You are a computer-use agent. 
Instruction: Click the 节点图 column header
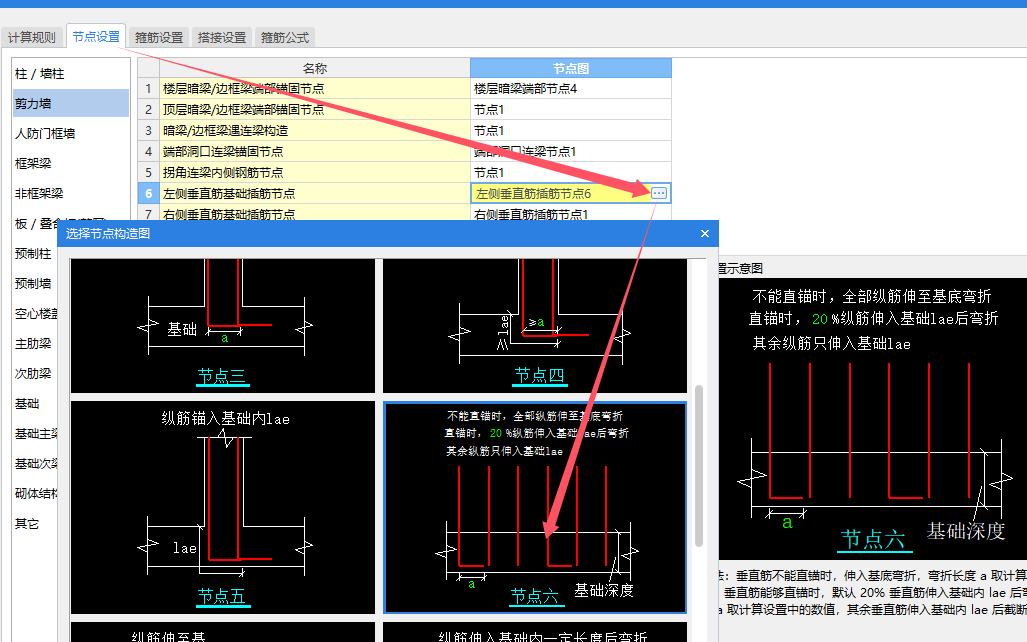(570, 68)
